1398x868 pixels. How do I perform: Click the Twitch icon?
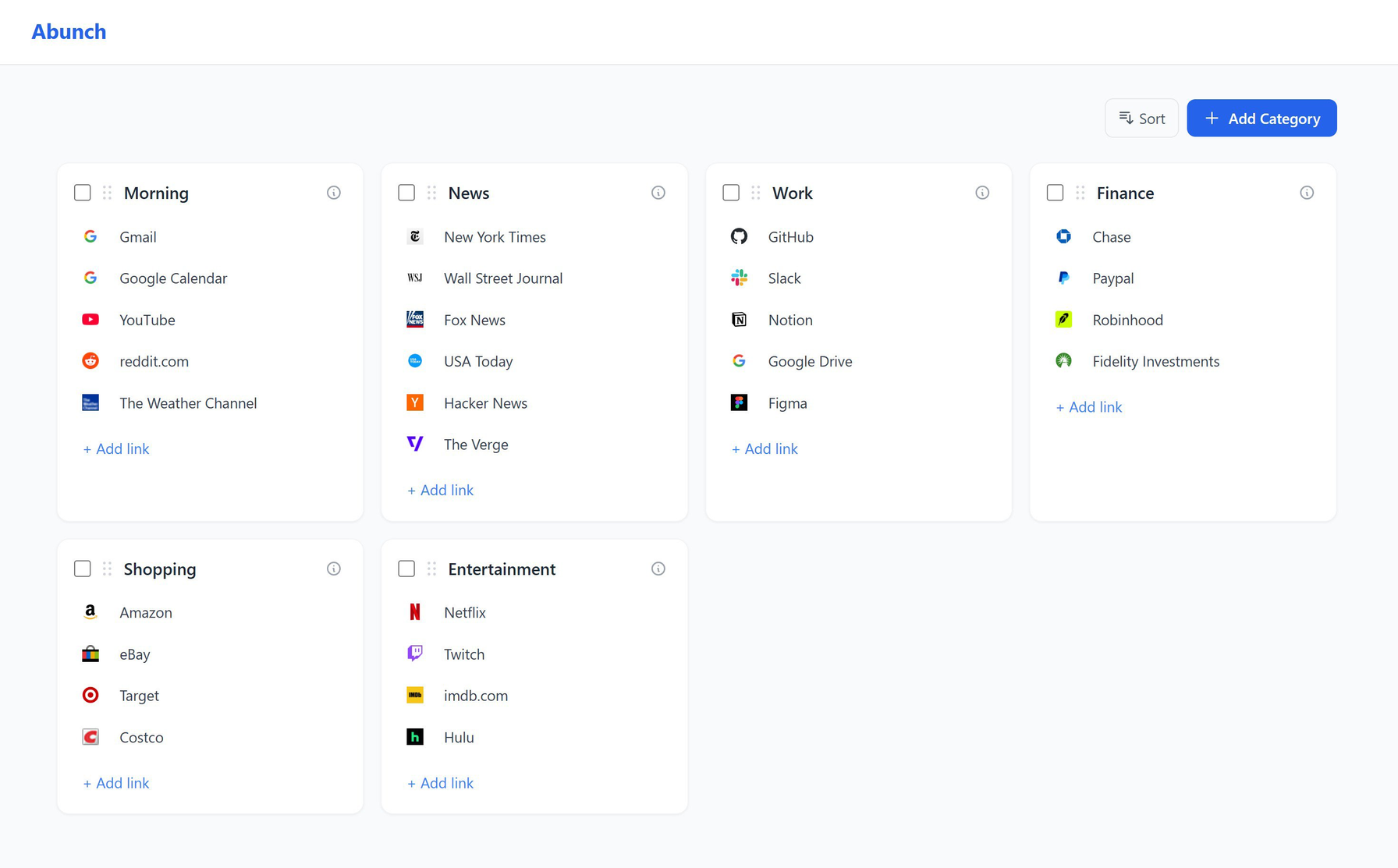pos(415,654)
